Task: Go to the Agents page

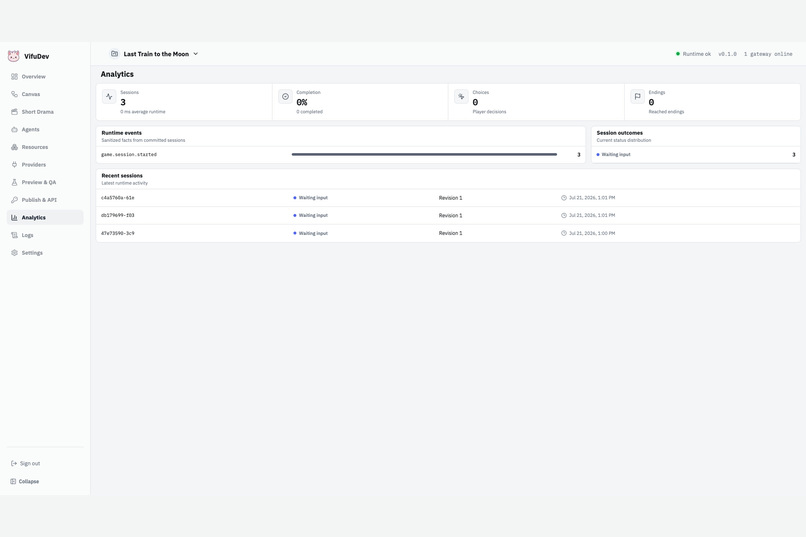Action: coord(30,129)
